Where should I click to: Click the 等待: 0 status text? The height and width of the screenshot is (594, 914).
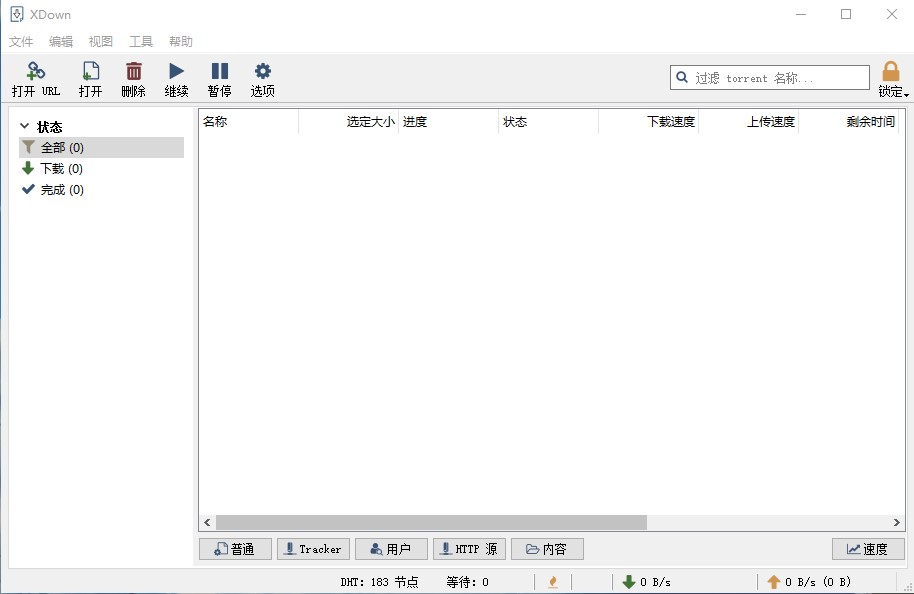click(467, 582)
